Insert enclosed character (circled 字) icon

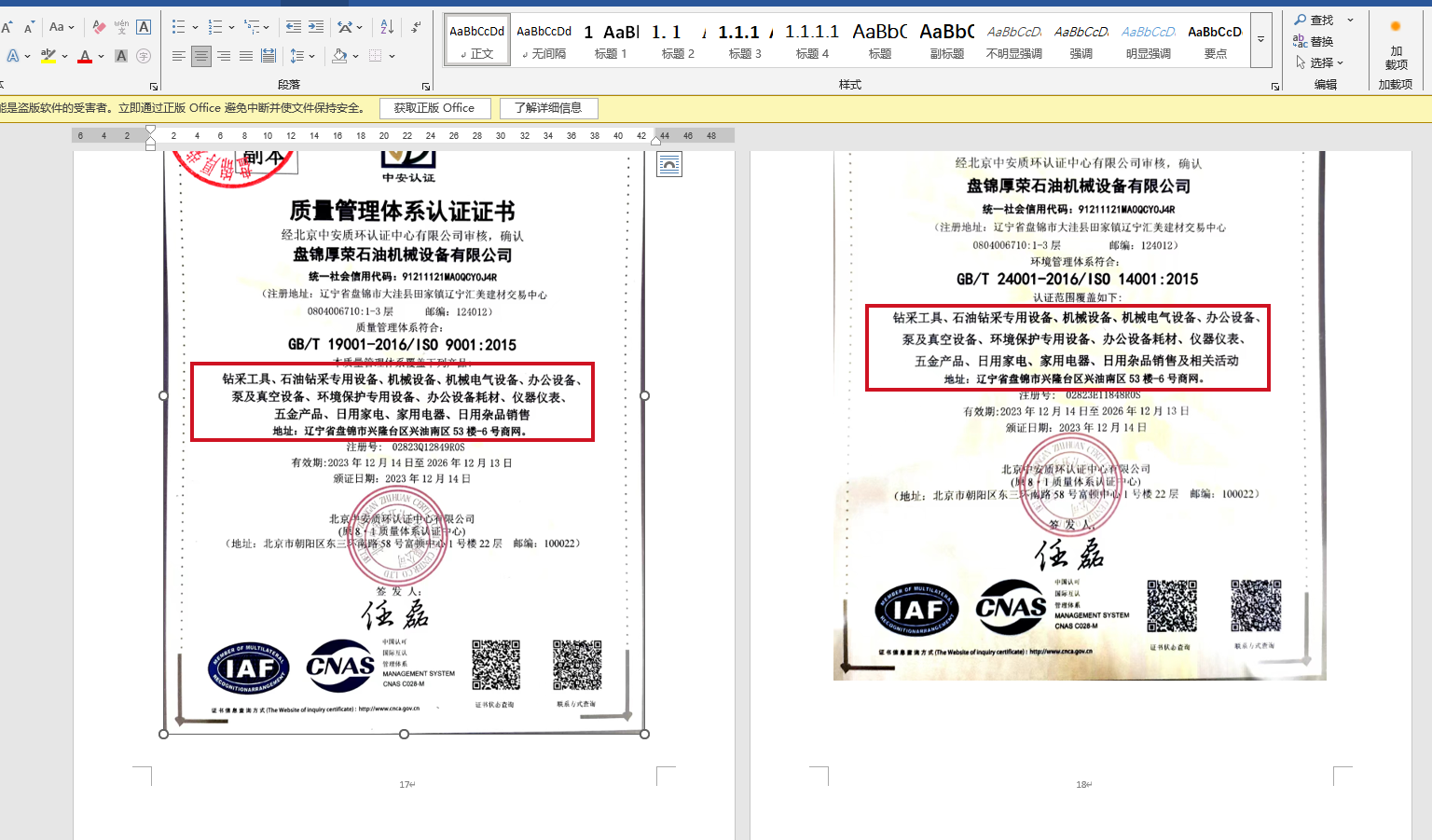(x=144, y=56)
